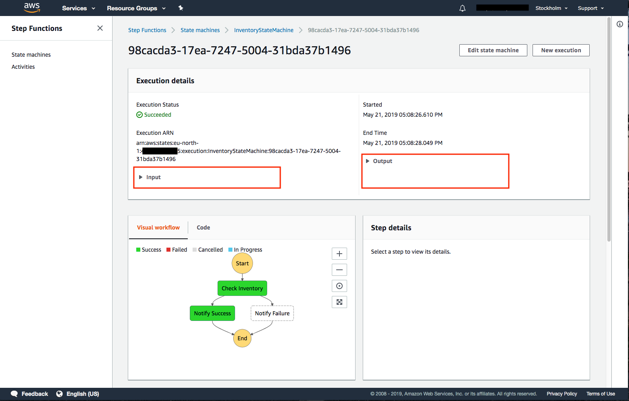Open the Stockholm region dropdown

552,8
